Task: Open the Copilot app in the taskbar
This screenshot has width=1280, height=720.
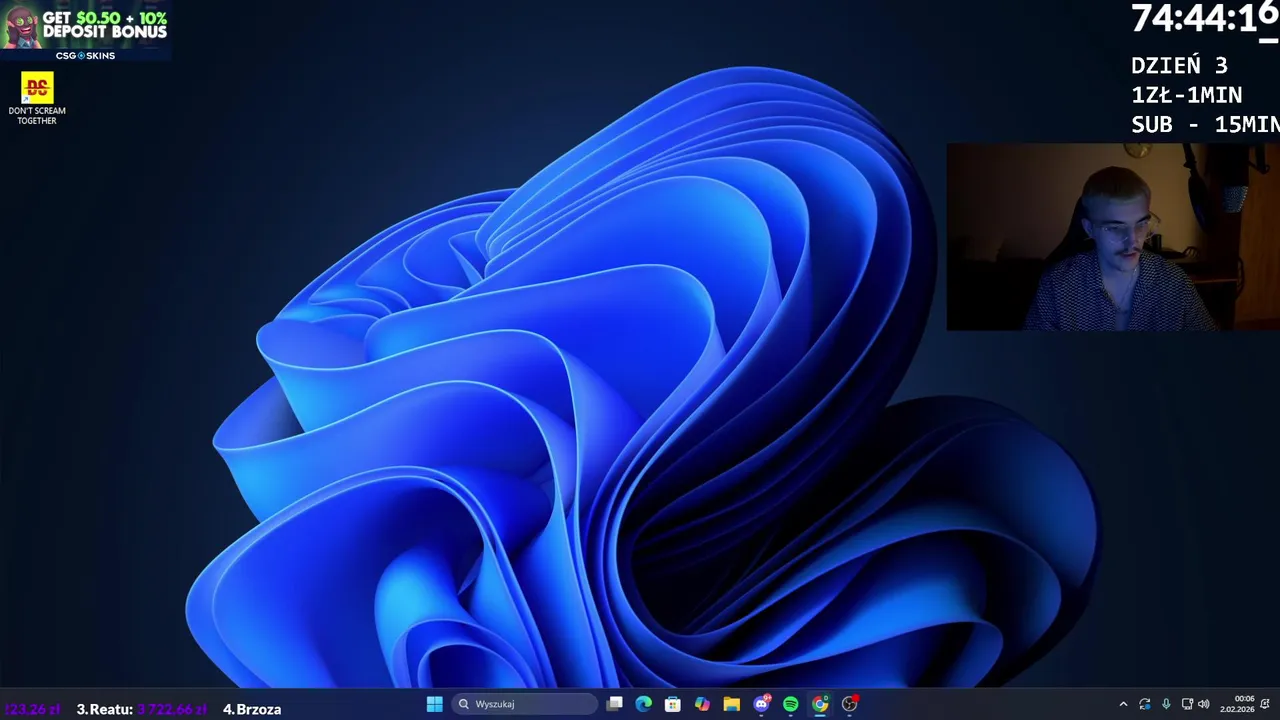Action: coord(702,704)
